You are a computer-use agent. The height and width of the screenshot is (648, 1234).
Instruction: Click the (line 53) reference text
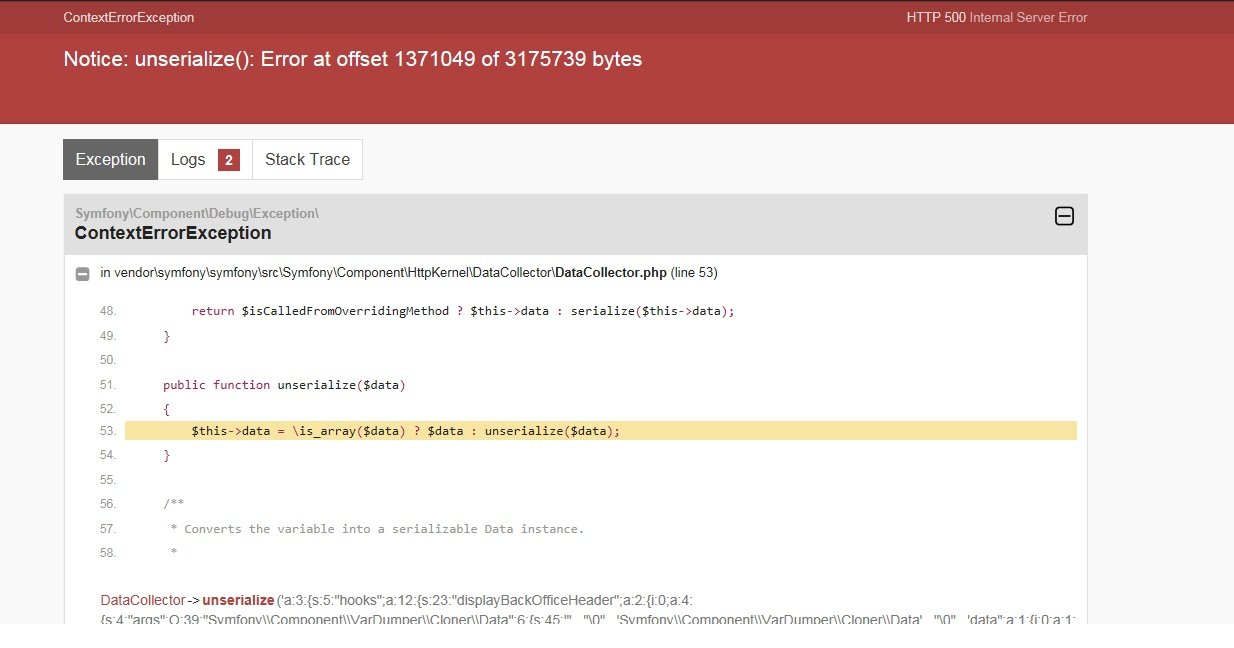pyautogui.click(x=694, y=272)
